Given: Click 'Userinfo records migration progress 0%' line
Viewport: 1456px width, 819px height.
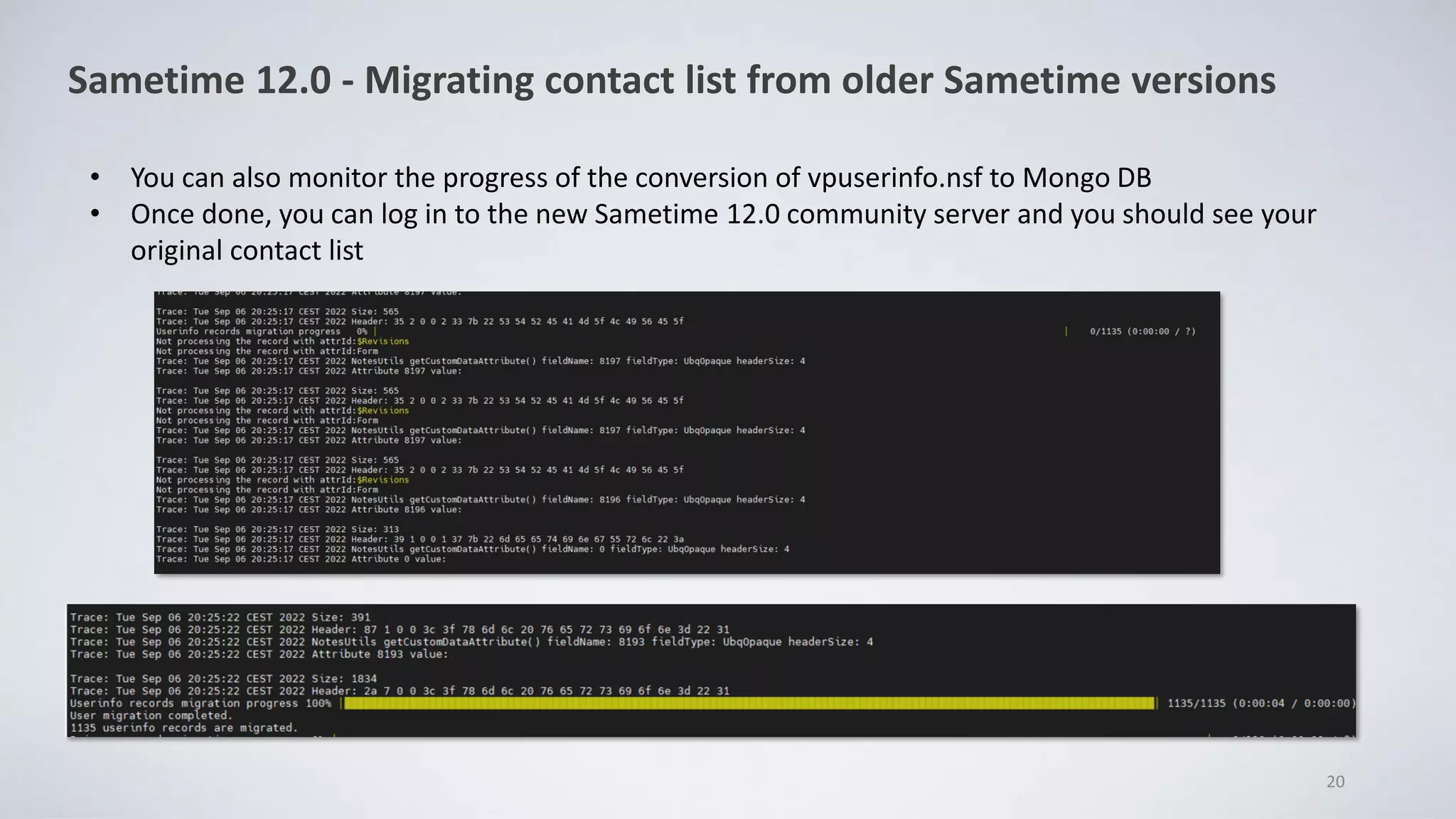Looking at the screenshot, I should click(262, 331).
